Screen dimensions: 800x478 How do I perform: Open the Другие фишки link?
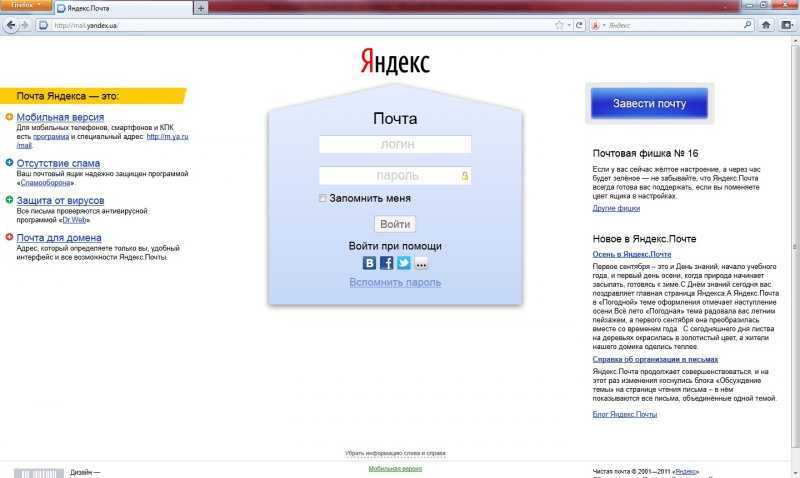click(616, 208)
